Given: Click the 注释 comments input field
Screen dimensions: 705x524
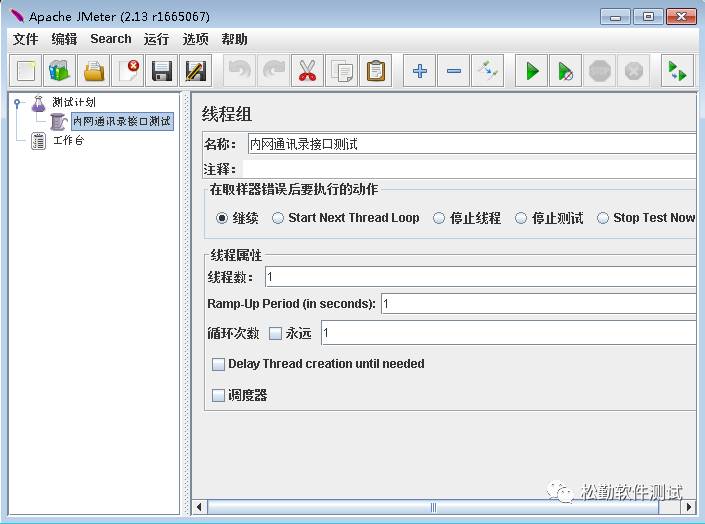Looking at the screenshot, I should (469, 169).
